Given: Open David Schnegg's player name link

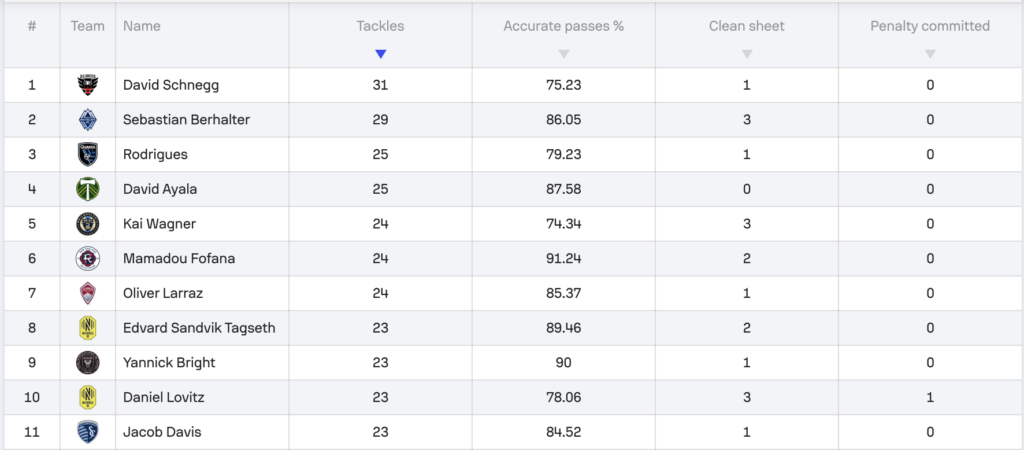Looking at the screenshot, I should 171,85.
